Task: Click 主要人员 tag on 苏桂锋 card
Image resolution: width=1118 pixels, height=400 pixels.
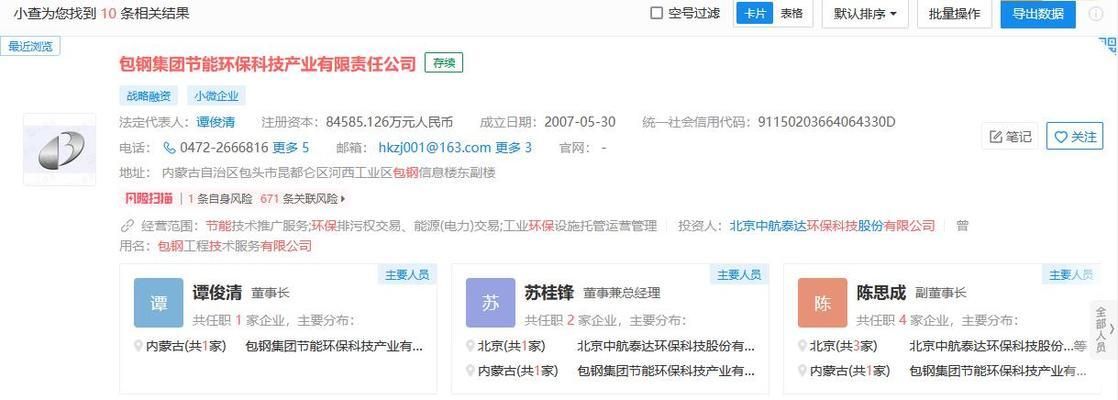Action: 739,275
